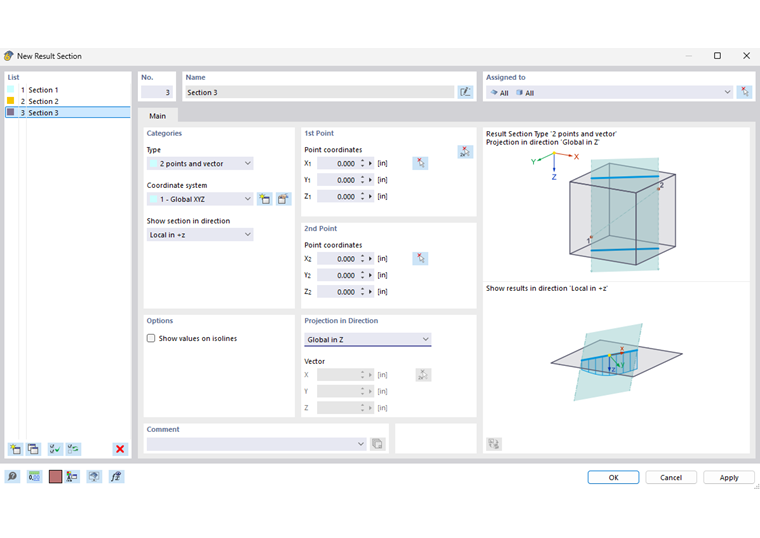The height and width of the screenshot is (538, 760).
Task: Expand the Assigned to dropdown
Action: [x=727, y=92]
